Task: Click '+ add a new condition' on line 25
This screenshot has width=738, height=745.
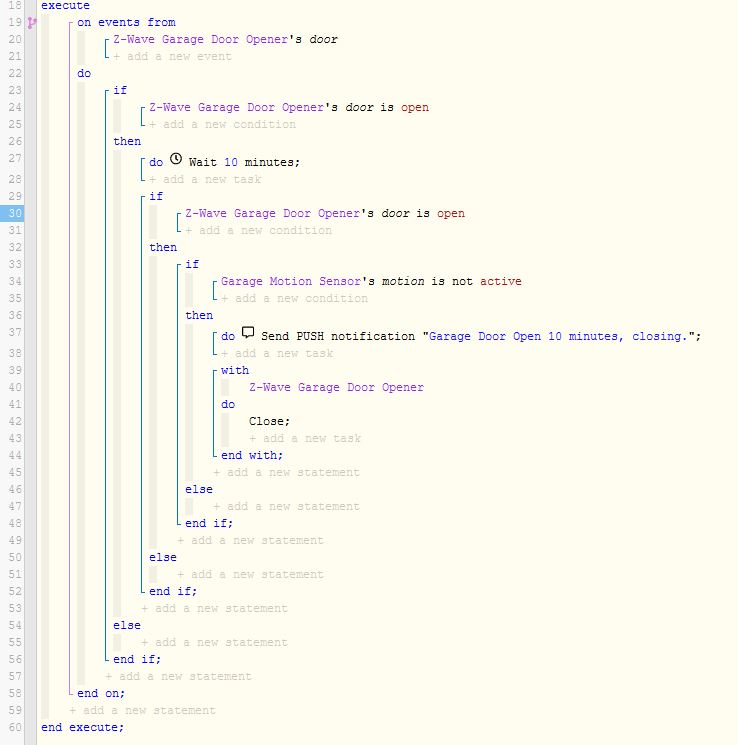Action: pyautogui.click(x=222, y=124)
